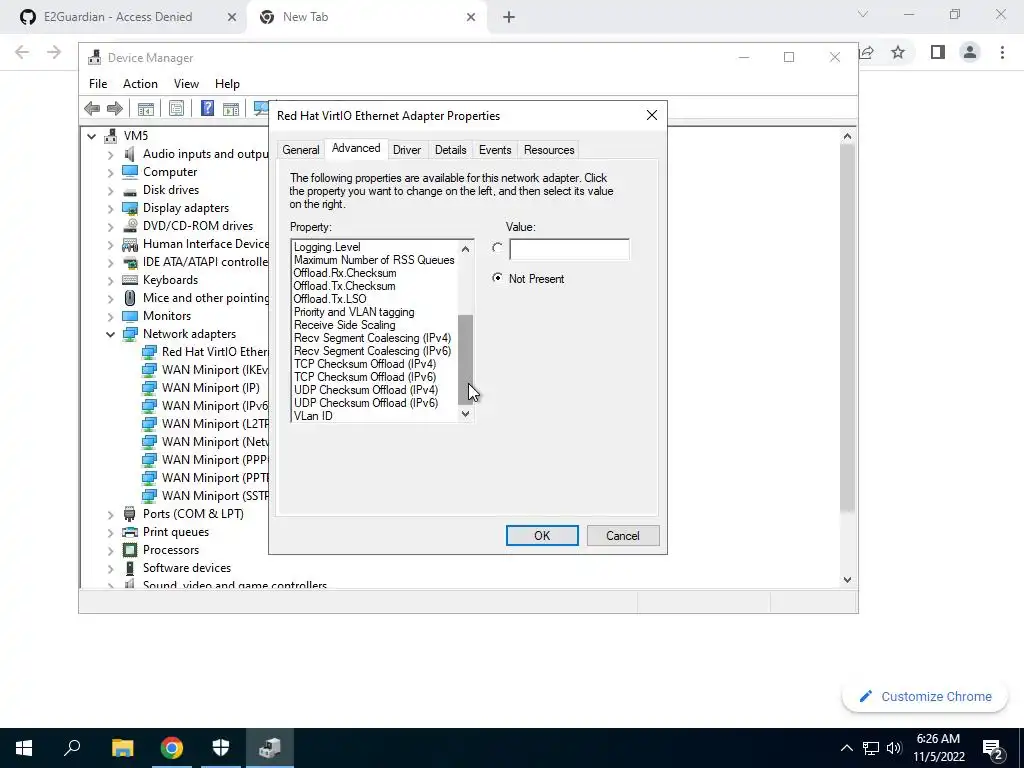1024x768 pixels.
Task: Open the File menu in Device Manager
Action: pos(98,84)
